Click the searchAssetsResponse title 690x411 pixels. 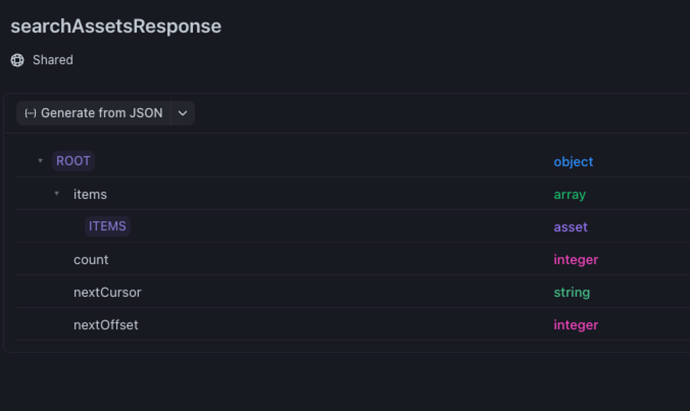pyautogui.click(x=116, y=27)
